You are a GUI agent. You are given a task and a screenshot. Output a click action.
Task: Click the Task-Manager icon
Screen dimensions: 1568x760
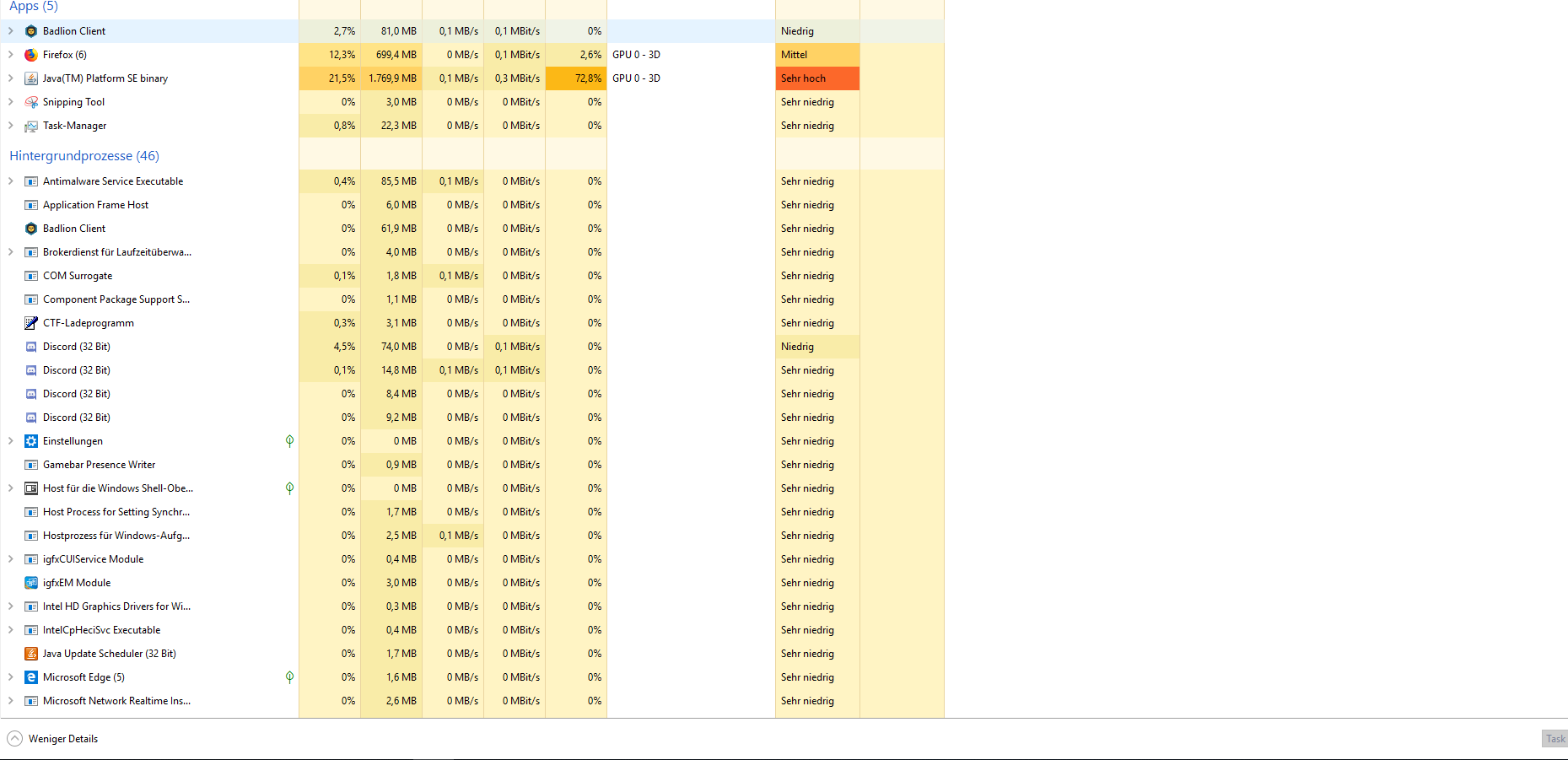pos(31,126)
